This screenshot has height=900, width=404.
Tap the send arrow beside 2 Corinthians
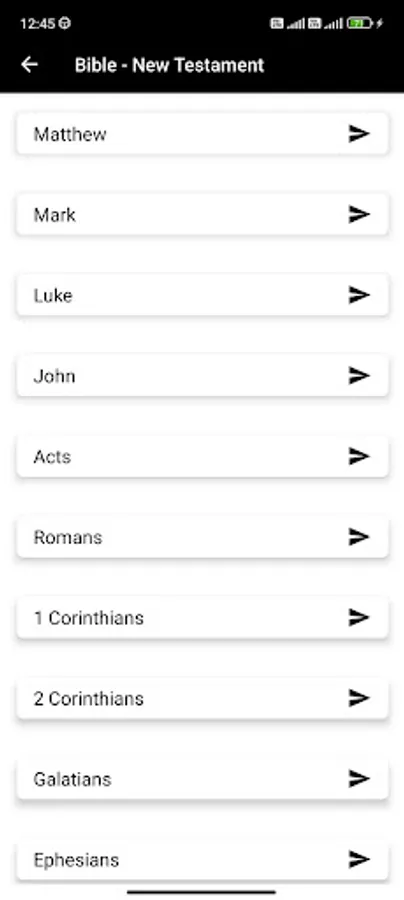(x=359, y=699)
